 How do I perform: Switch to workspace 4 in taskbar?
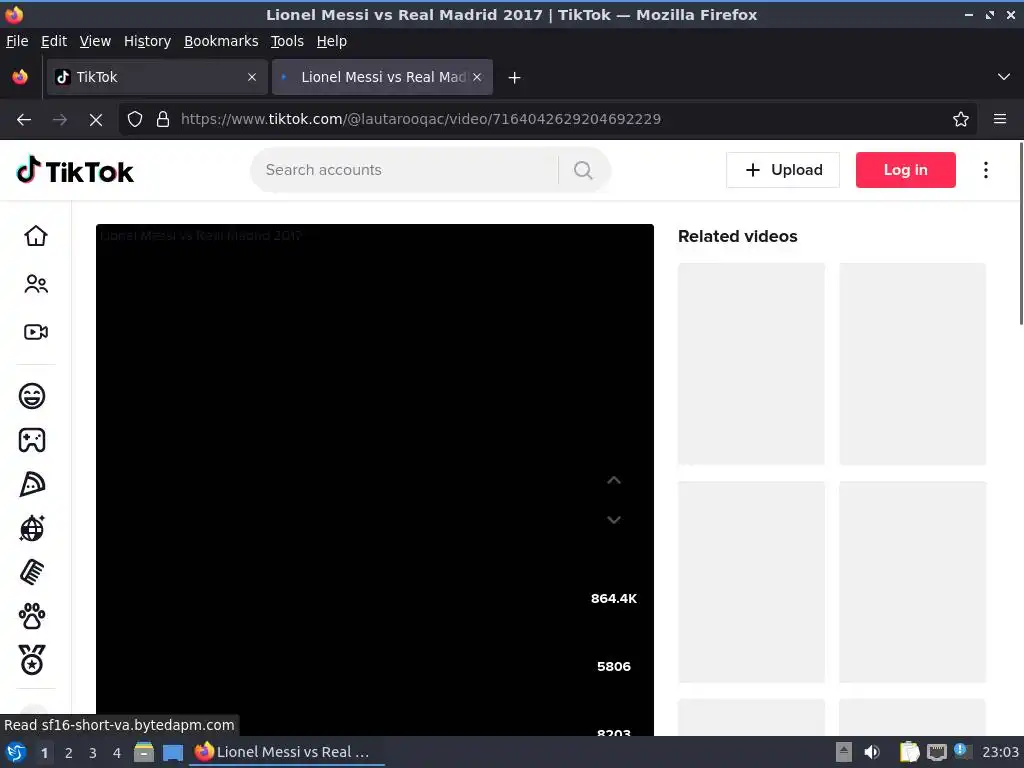point(117,753)
